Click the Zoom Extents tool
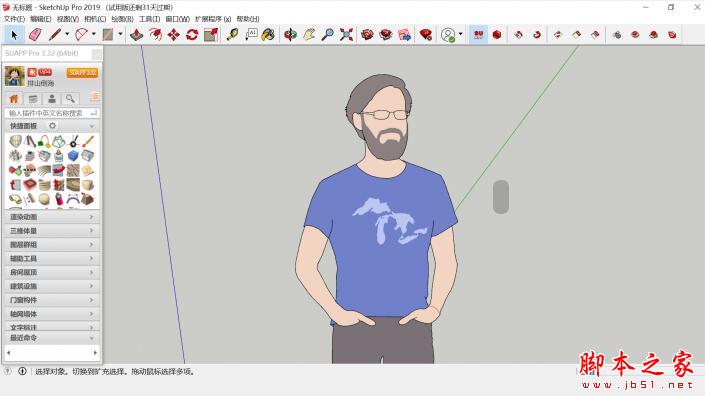Image resolution: width=705 pixels, height=396 pixels. tap(346, 35)
